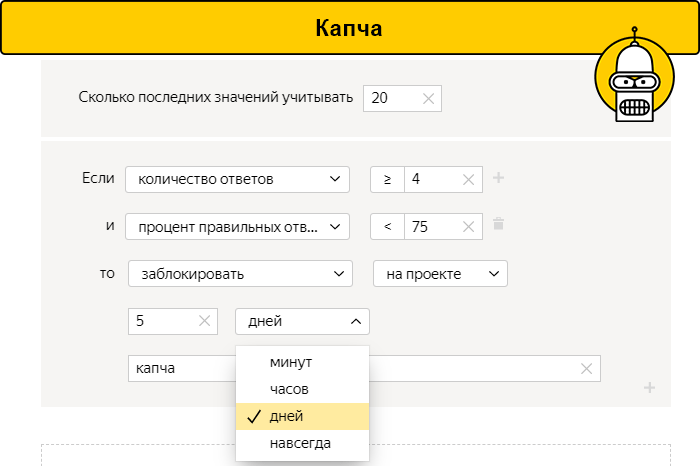This screenshot has height=466, width=700.
Task: Open the количество ответов dropdown
Action: tap(237, 180)
